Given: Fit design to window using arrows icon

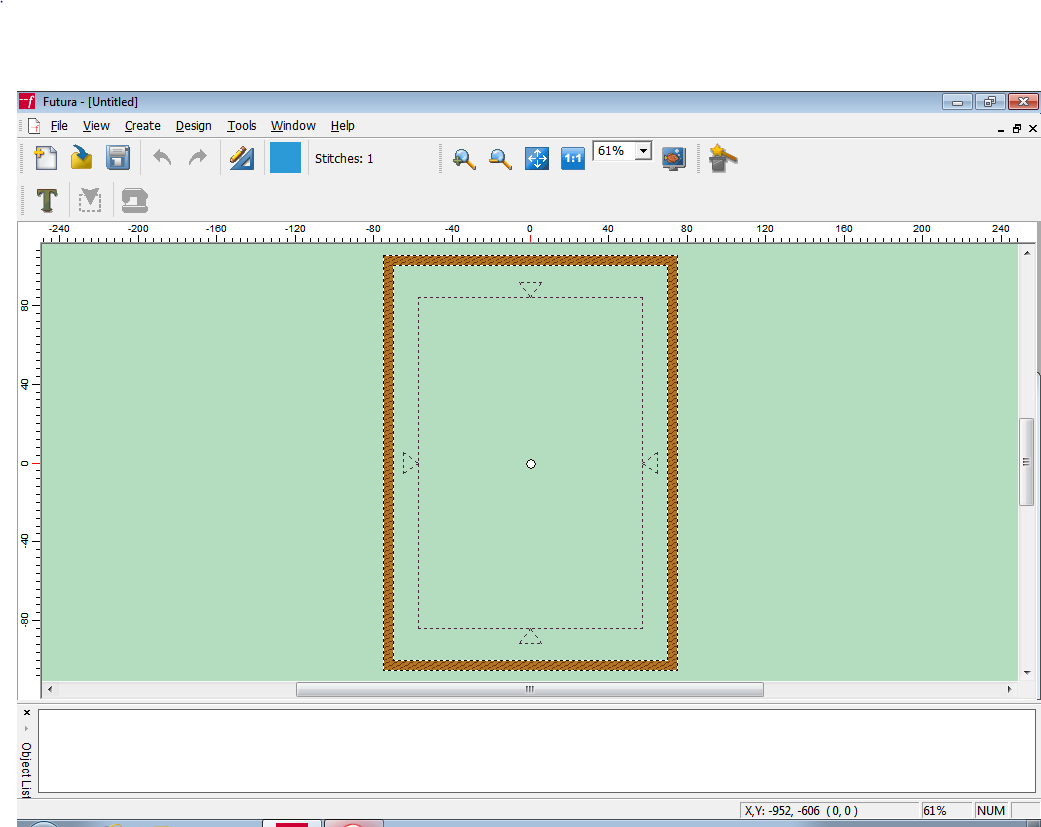Looking at the screenshot, I should point(536,159).
